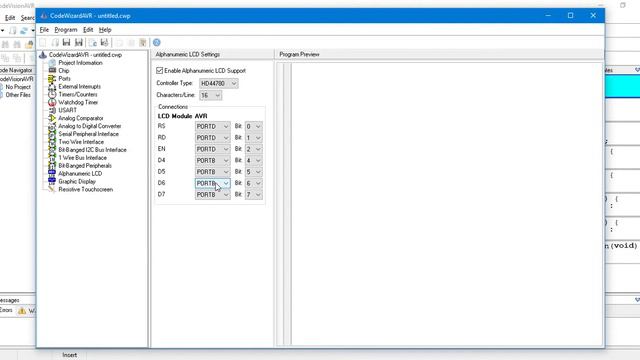Open the D5 bit number dropdown
The image size is (640, 360).
[x=253, y=172]
